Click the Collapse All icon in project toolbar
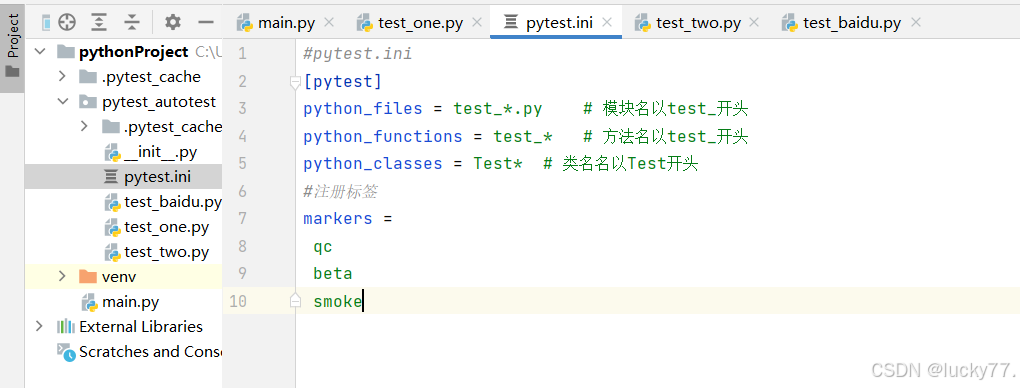The height and width of the screenshot is (388, 1020). tap(132, 23)
